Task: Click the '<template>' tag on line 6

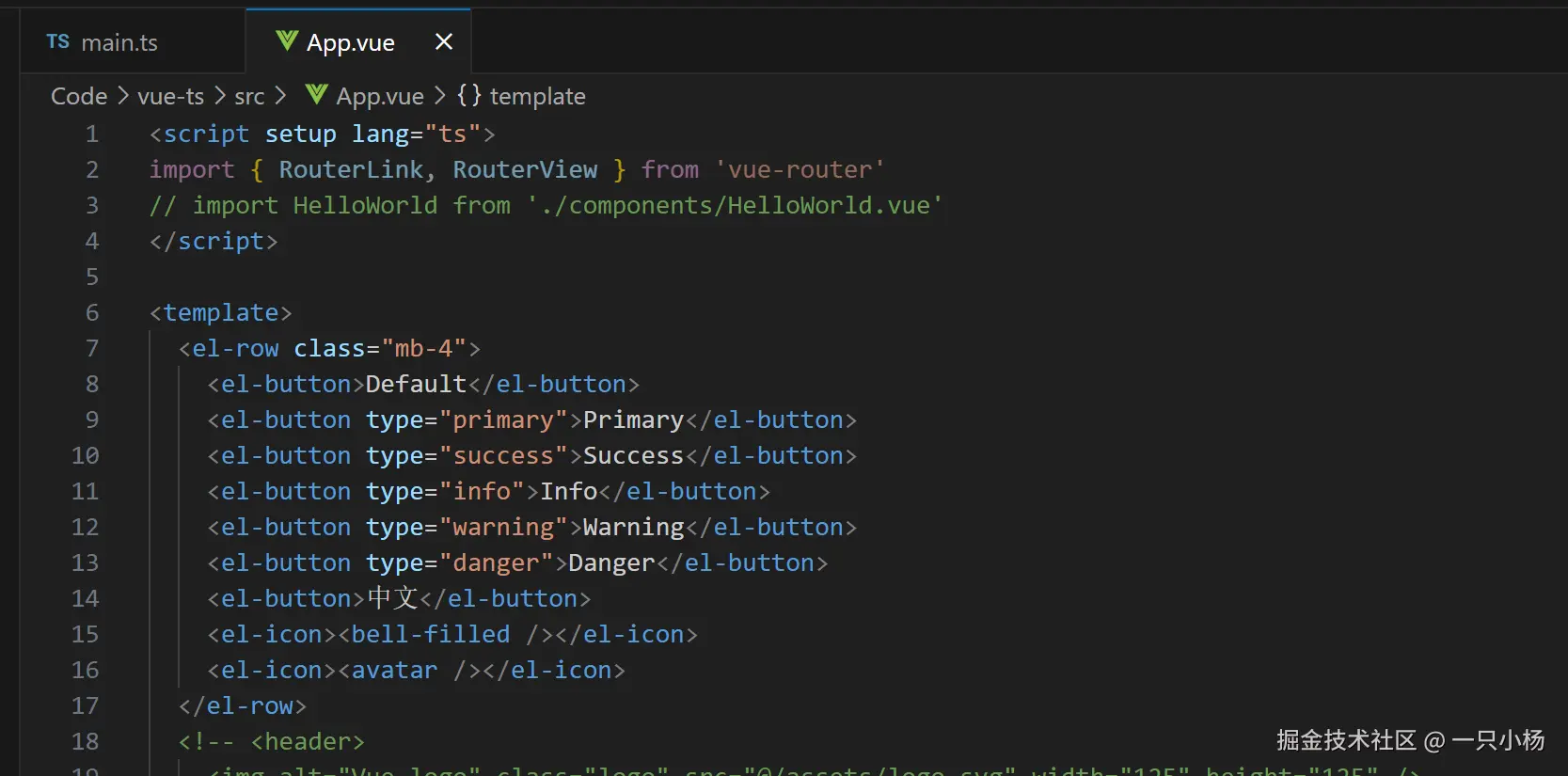Action: tap(221, 312)
